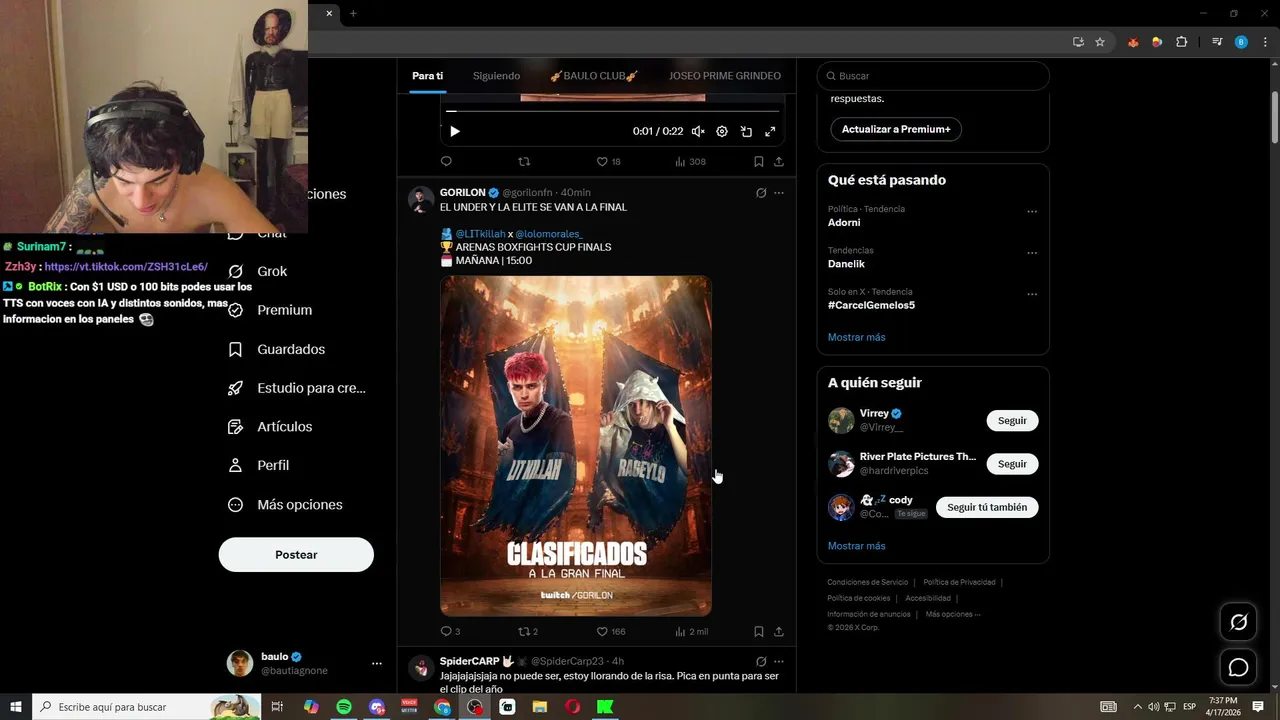Open GORILON's profile avatar
Screen dimensions: 1280x720
coord(421,199)
